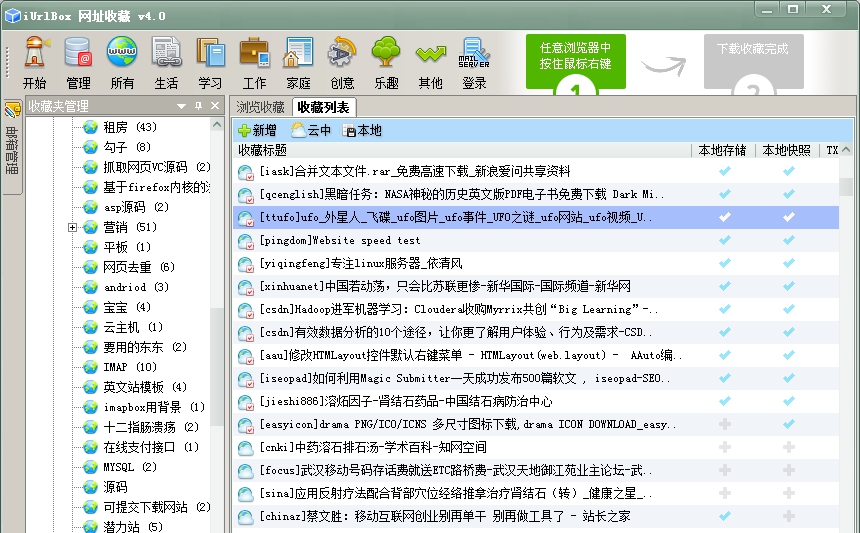Open the 开始 lighthouse toolbar icon
The height and width of the screenshot is (533, 860).
[35, 63]
